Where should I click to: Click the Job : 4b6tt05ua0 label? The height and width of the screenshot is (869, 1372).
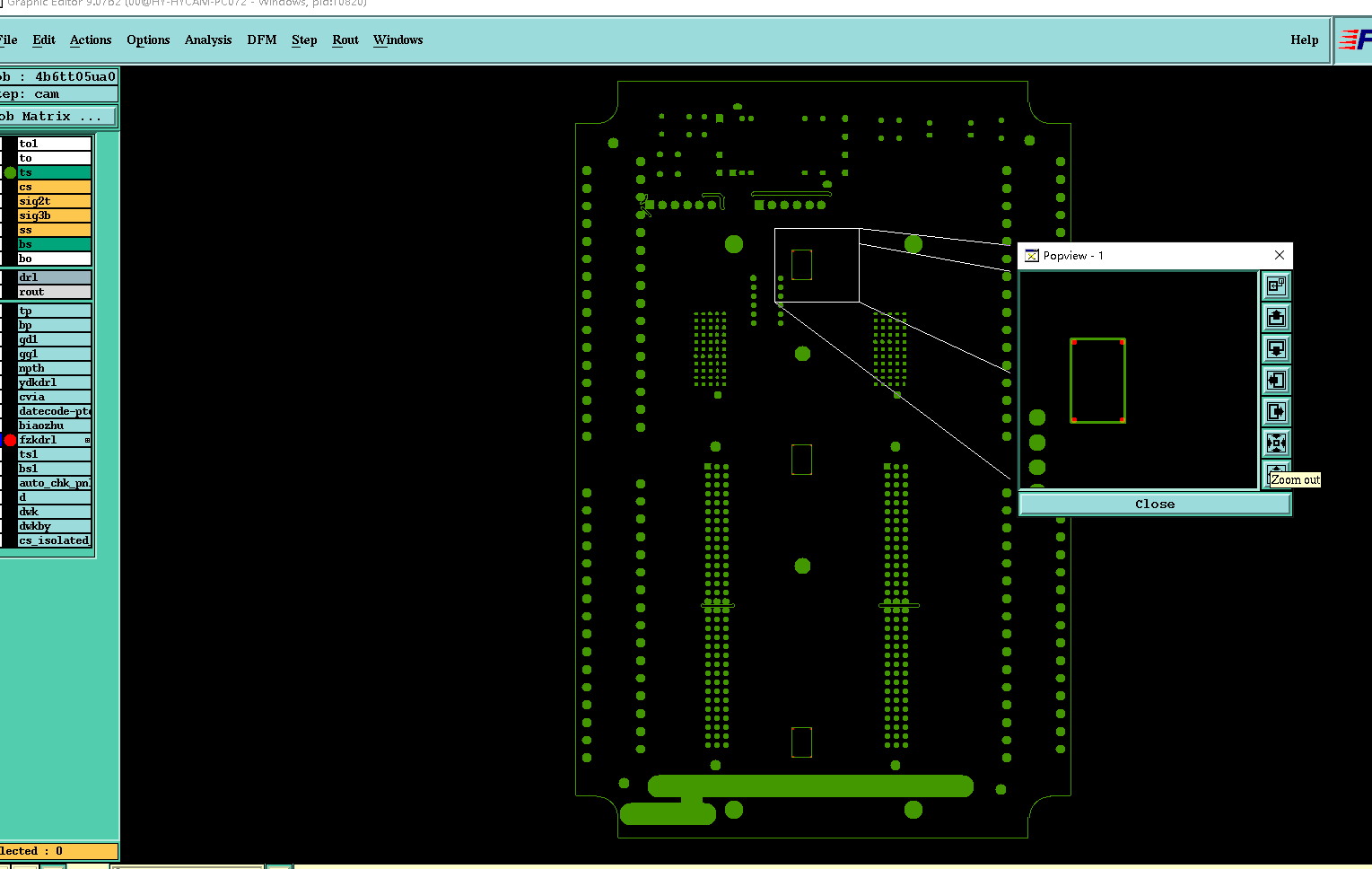coord(58,77)
